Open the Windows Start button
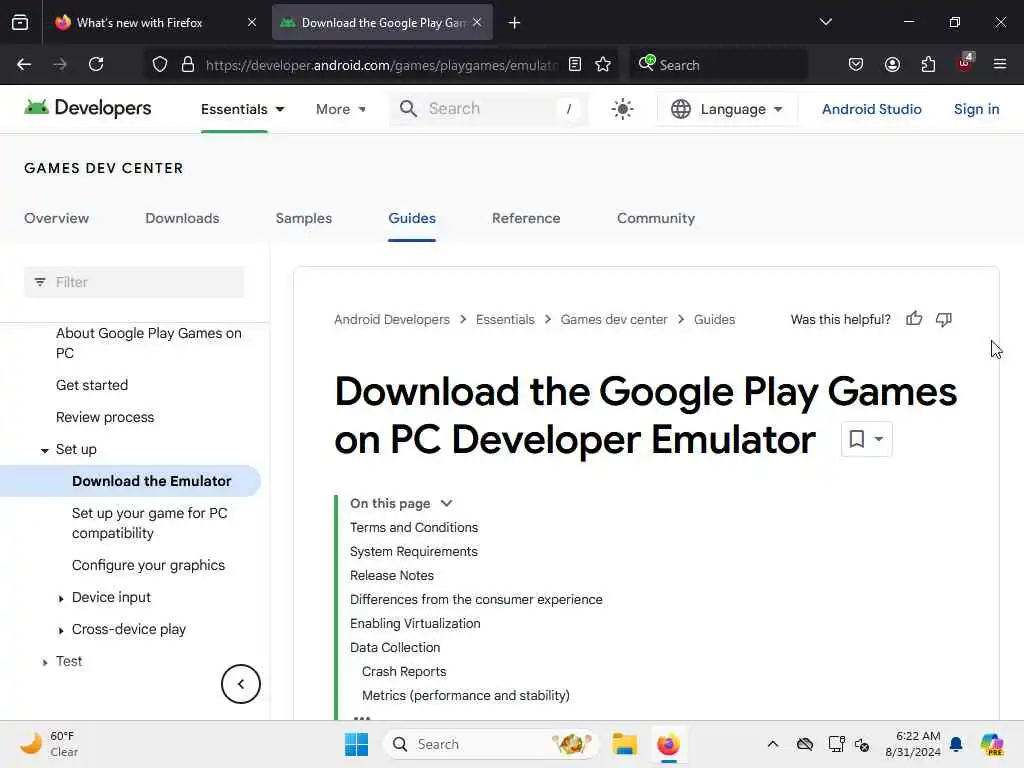The width and height of the screenshot is (1024, 768). click(x=356, y=744)
